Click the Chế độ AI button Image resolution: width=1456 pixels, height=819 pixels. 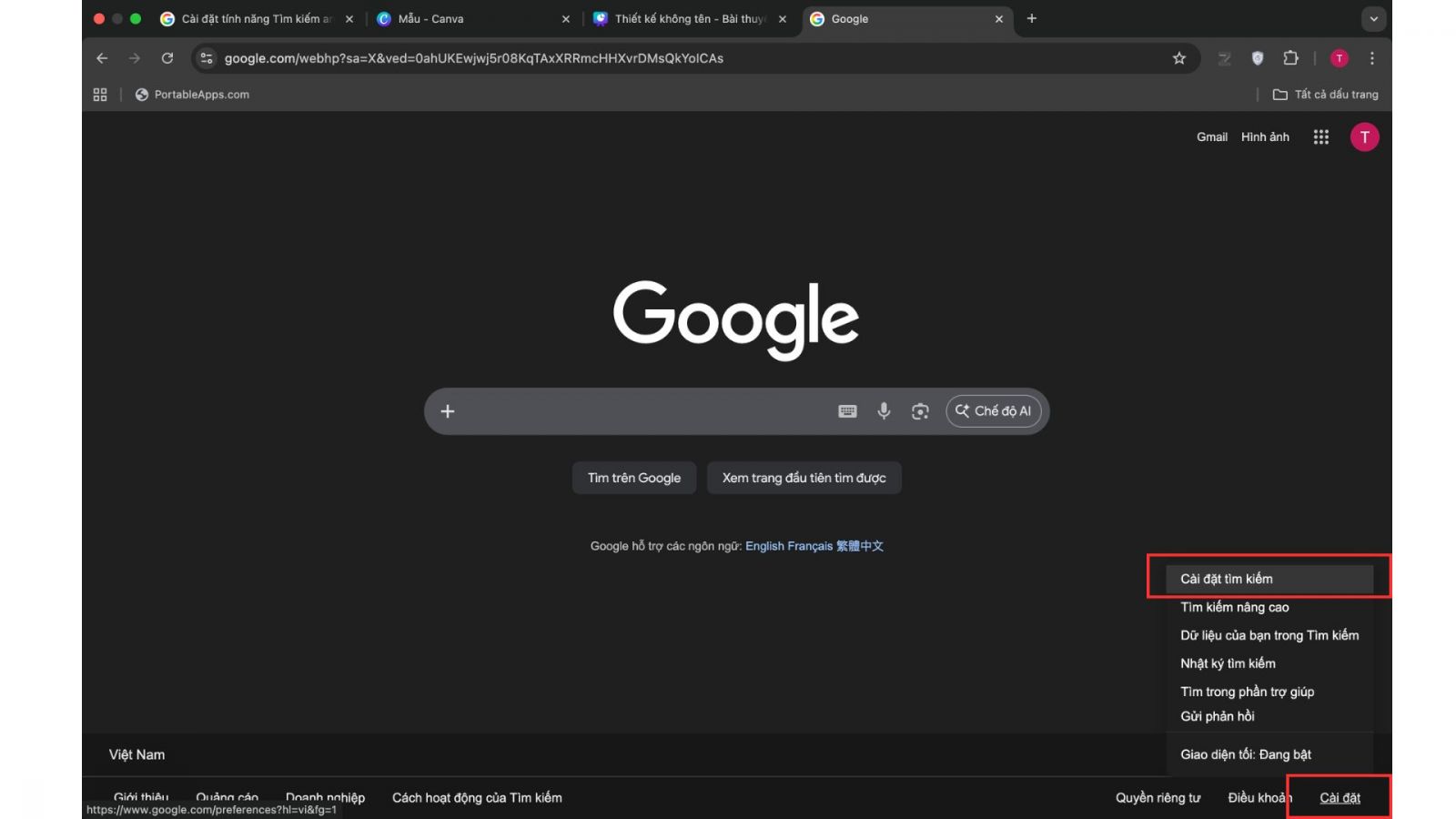[994, 411]
